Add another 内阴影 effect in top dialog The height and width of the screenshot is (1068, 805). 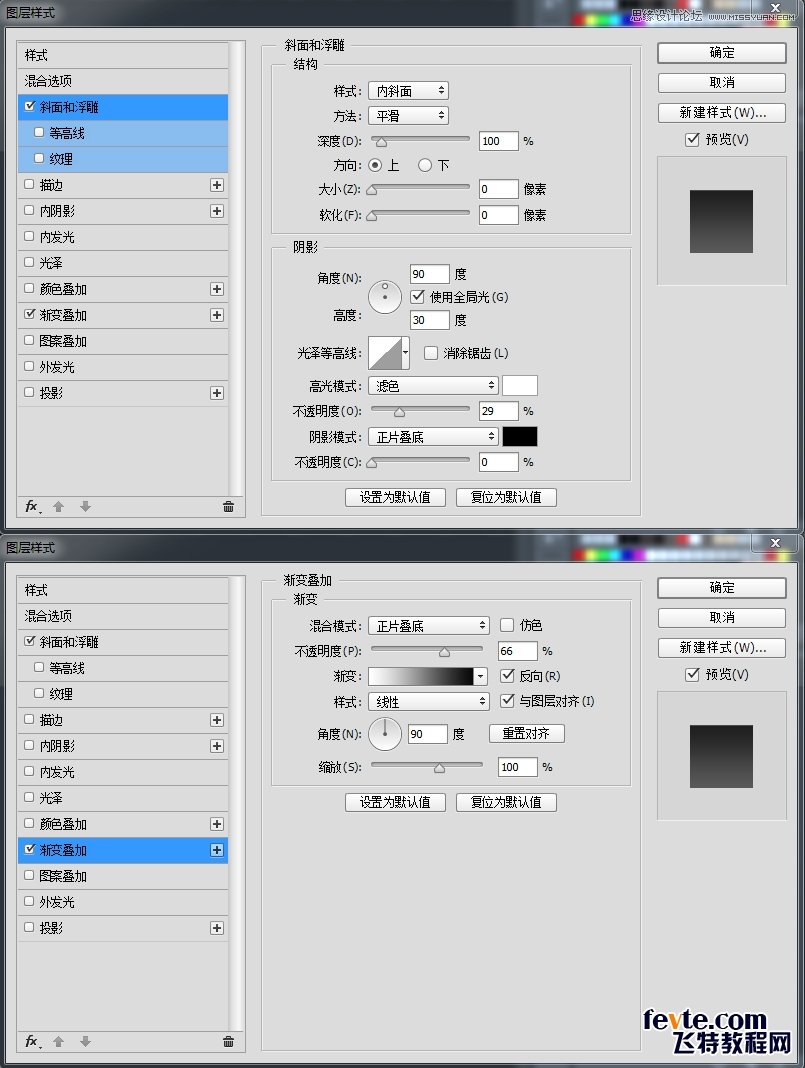pyautogui.click(x=217, y=211)
